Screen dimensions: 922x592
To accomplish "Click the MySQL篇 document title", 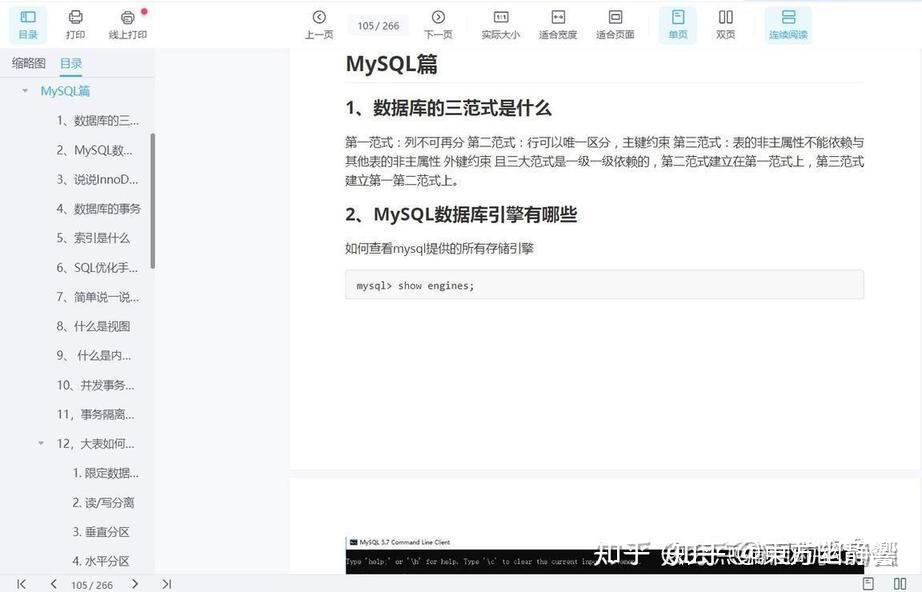I will click(392, 64).
